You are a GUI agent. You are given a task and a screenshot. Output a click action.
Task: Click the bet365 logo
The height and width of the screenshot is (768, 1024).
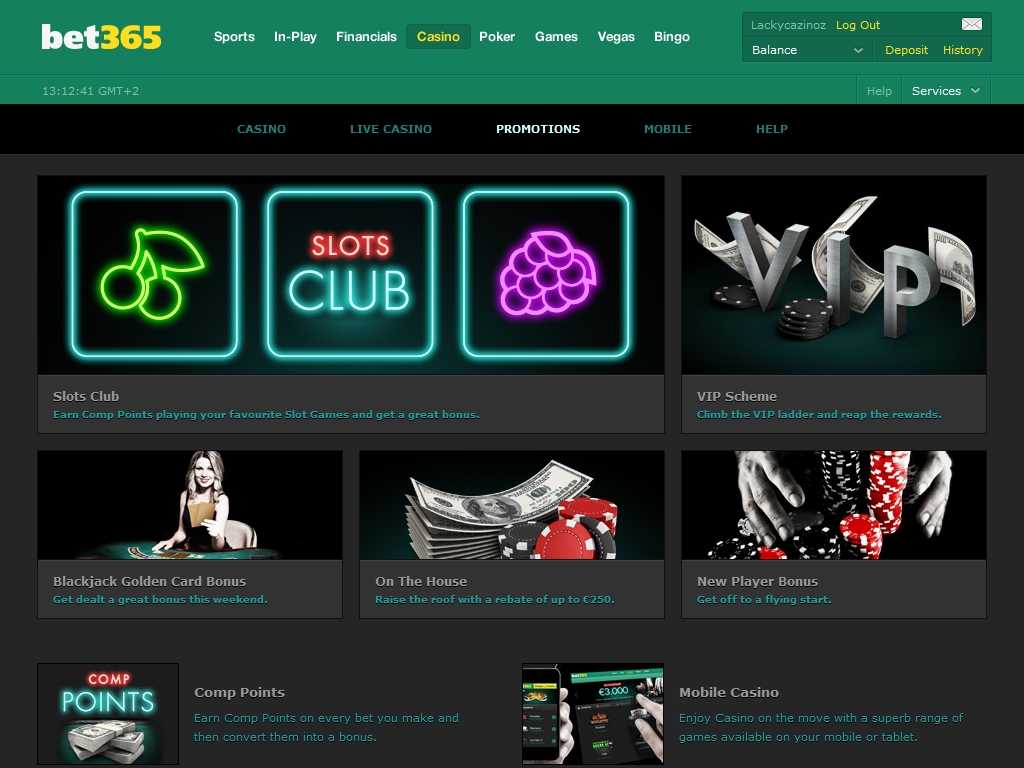[101, 37]
